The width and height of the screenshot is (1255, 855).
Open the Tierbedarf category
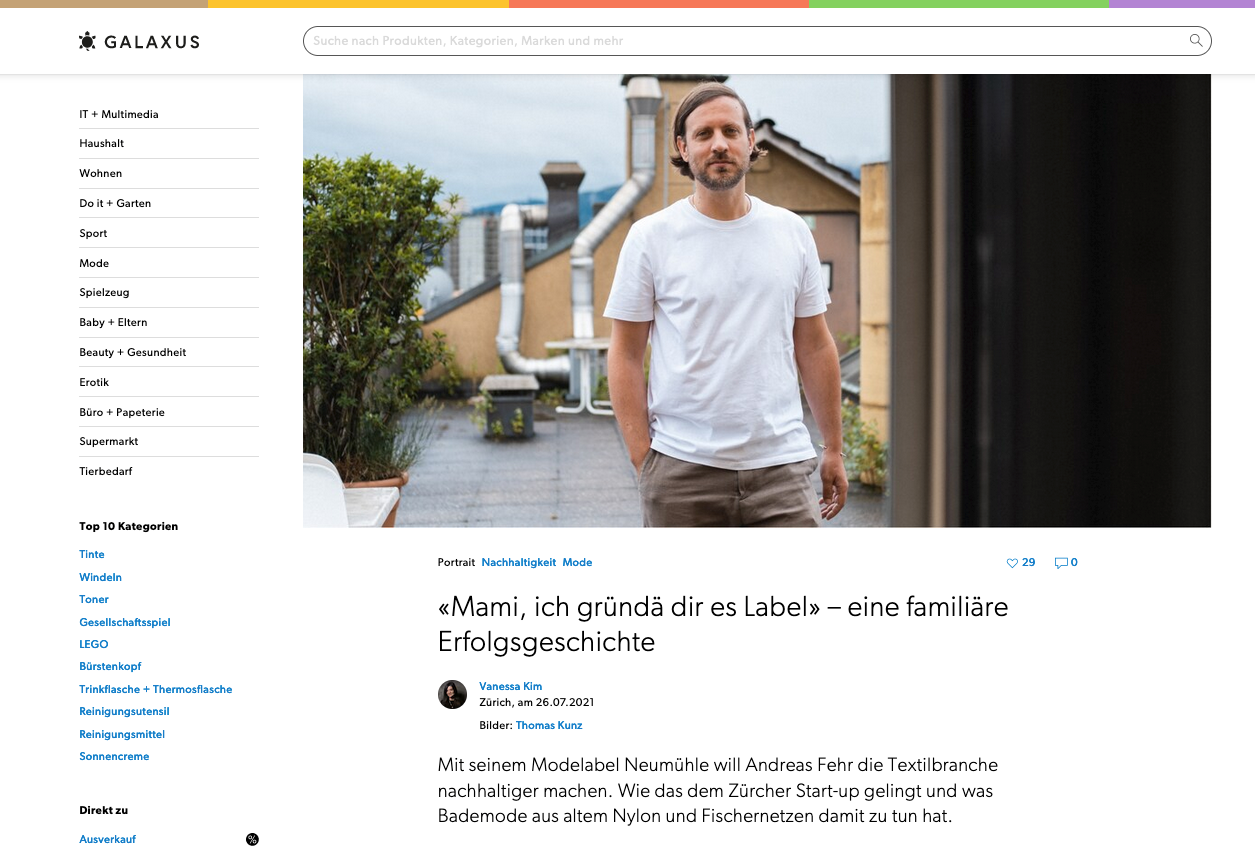(106, 471)
